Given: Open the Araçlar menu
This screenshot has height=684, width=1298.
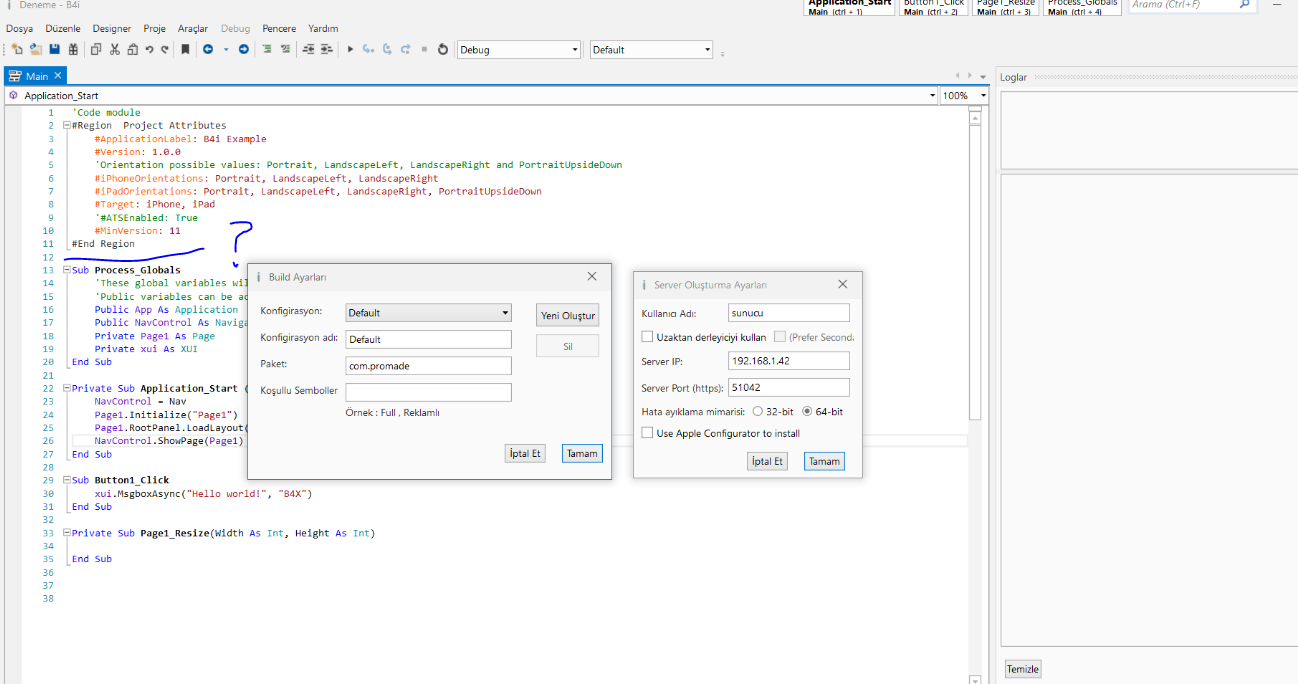Looking at the screenshot, I should click(x=193, y=29).
